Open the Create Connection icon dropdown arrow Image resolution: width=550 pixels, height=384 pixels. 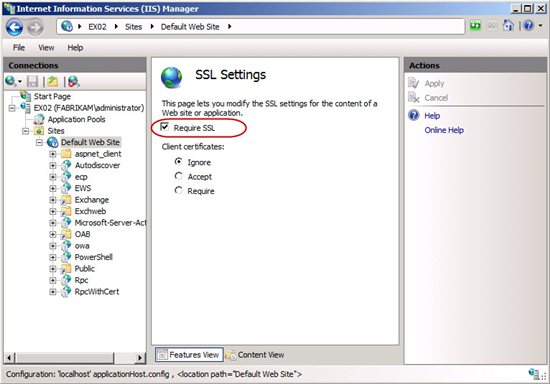[20, 82]
